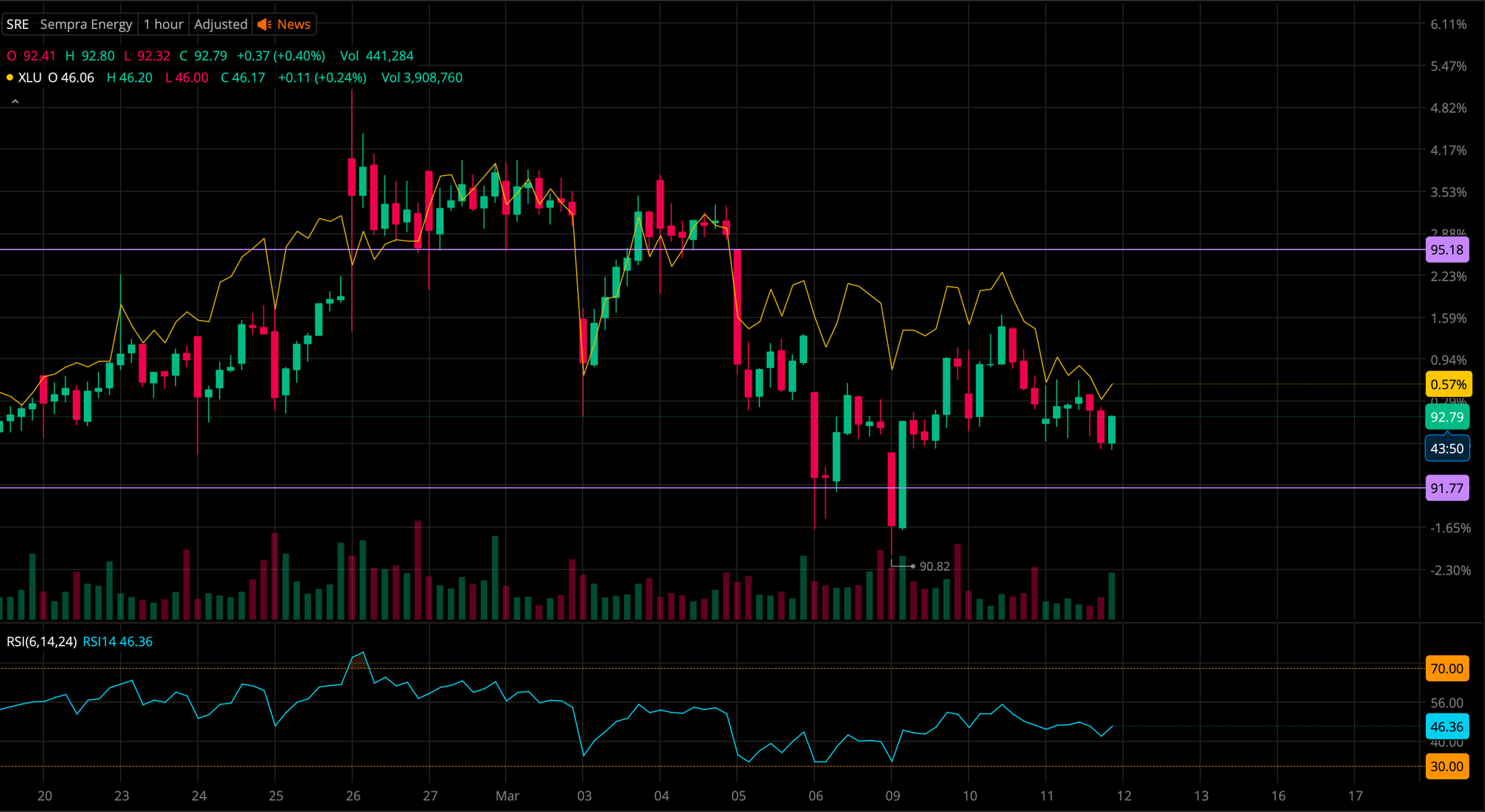
Task: Select the XLU comparison legend label
Action: pos(30,77)
